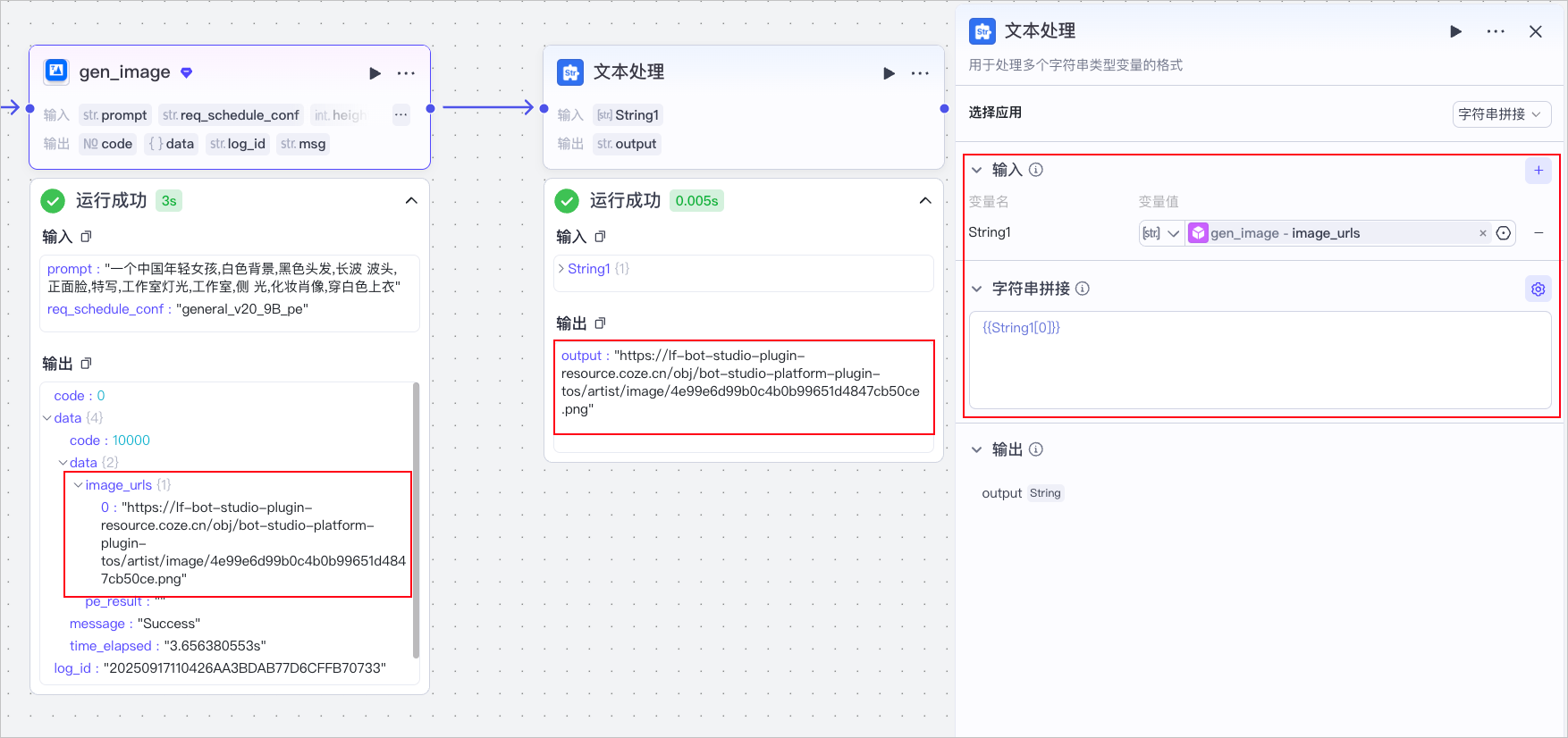Copy 文本处理 node output result
Screen dimensions: 1568x738
(601, 323)
